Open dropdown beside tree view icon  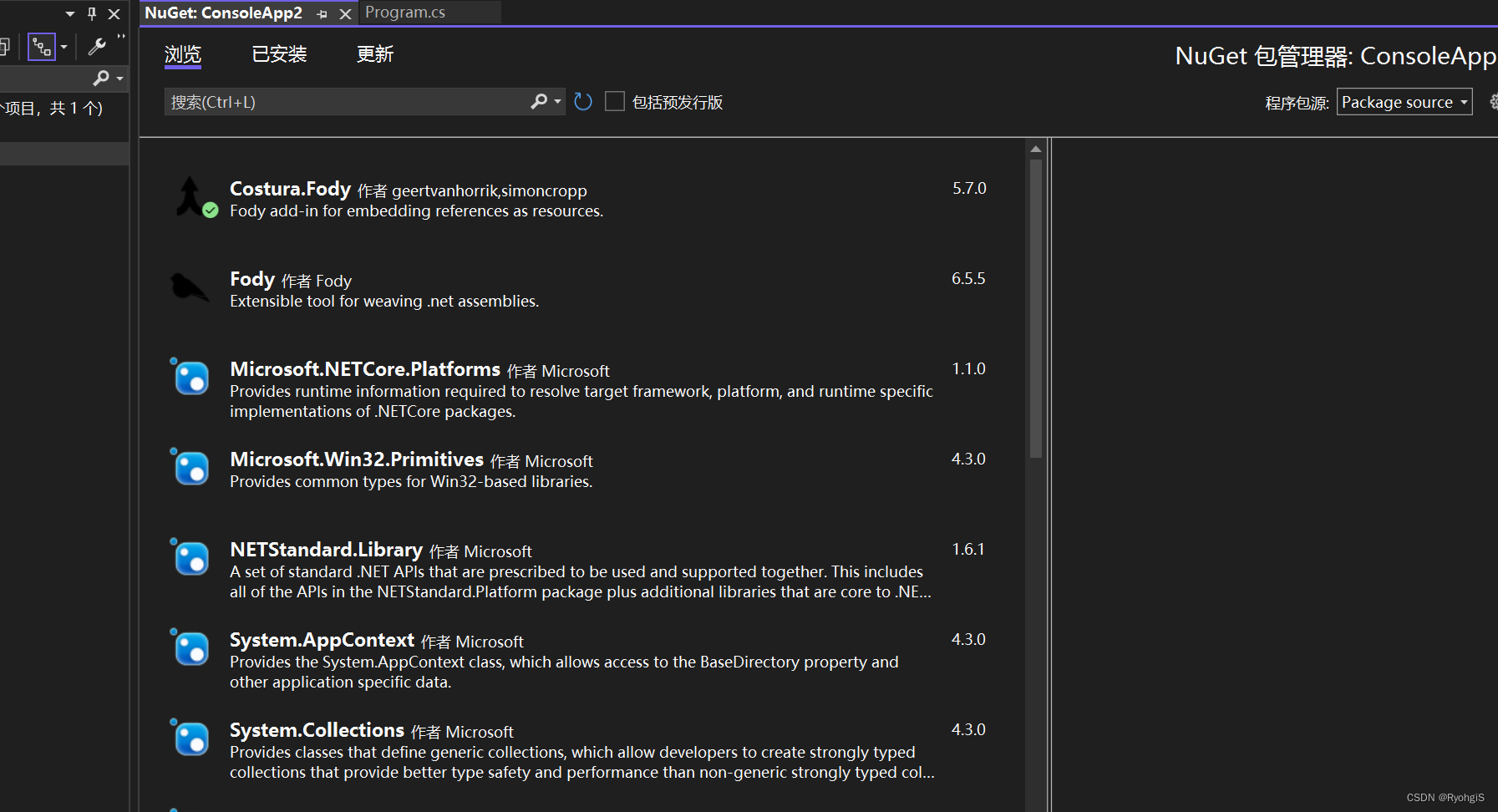coord(63,47)
